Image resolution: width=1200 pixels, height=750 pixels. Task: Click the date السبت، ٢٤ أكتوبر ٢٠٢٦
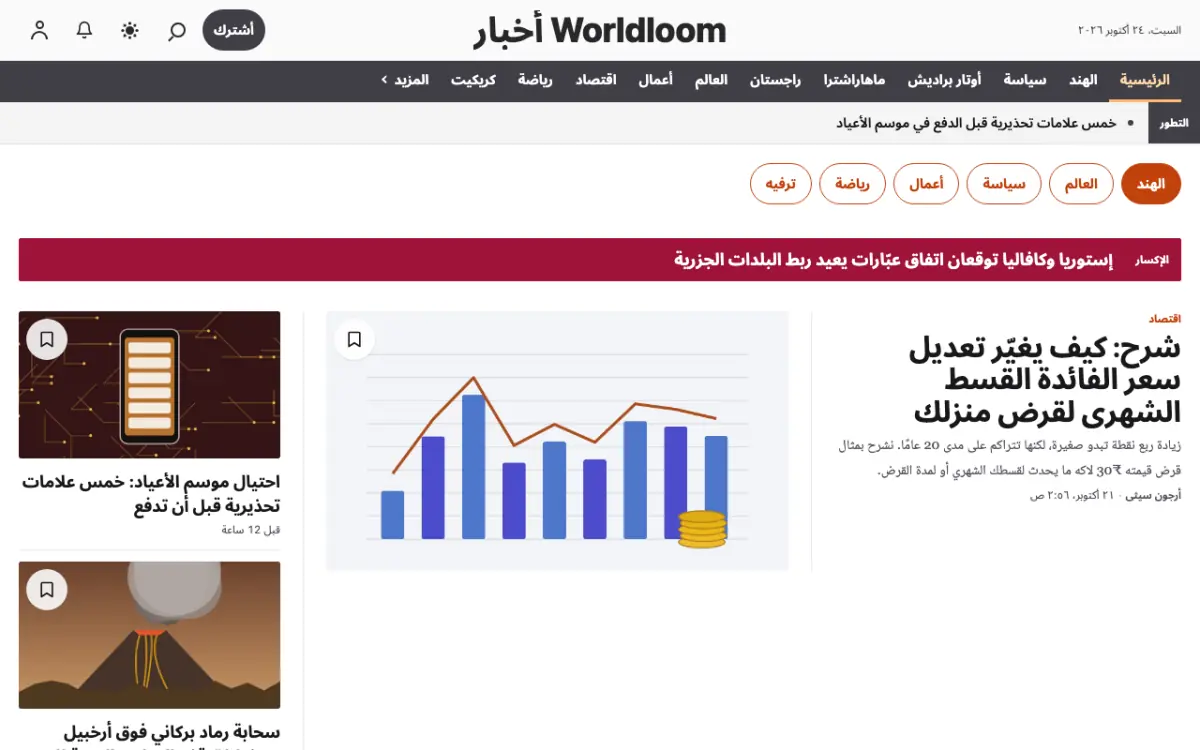click(x=1129, y=31)
